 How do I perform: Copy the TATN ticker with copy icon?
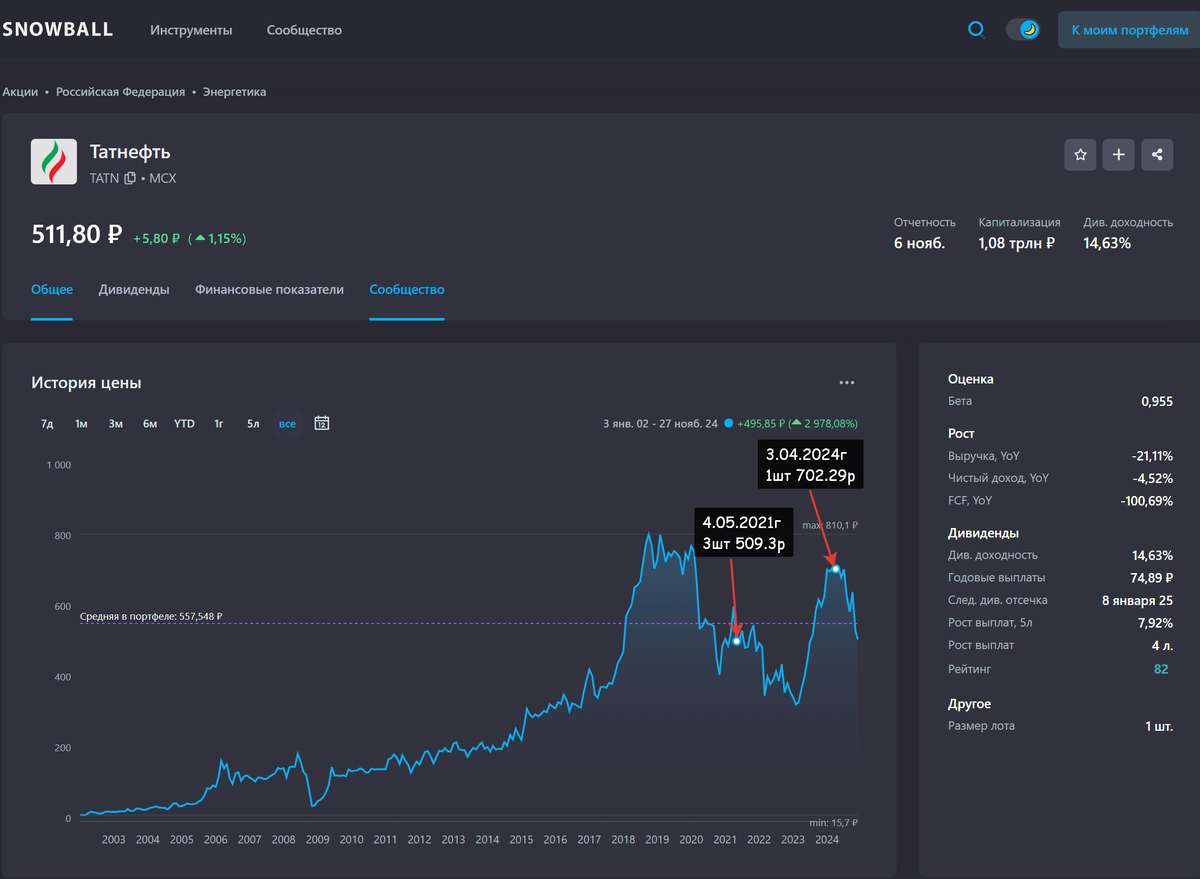tap(129, 178)
